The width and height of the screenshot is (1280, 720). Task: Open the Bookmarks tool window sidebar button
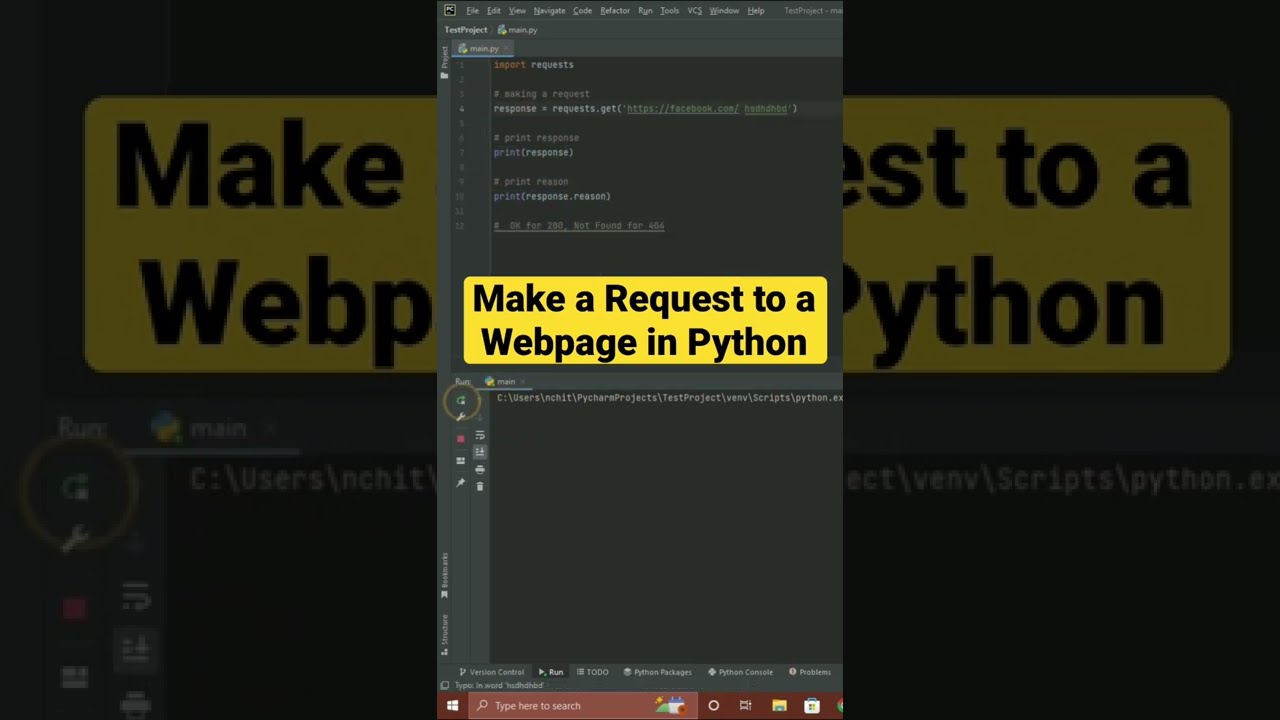[445, 574]
